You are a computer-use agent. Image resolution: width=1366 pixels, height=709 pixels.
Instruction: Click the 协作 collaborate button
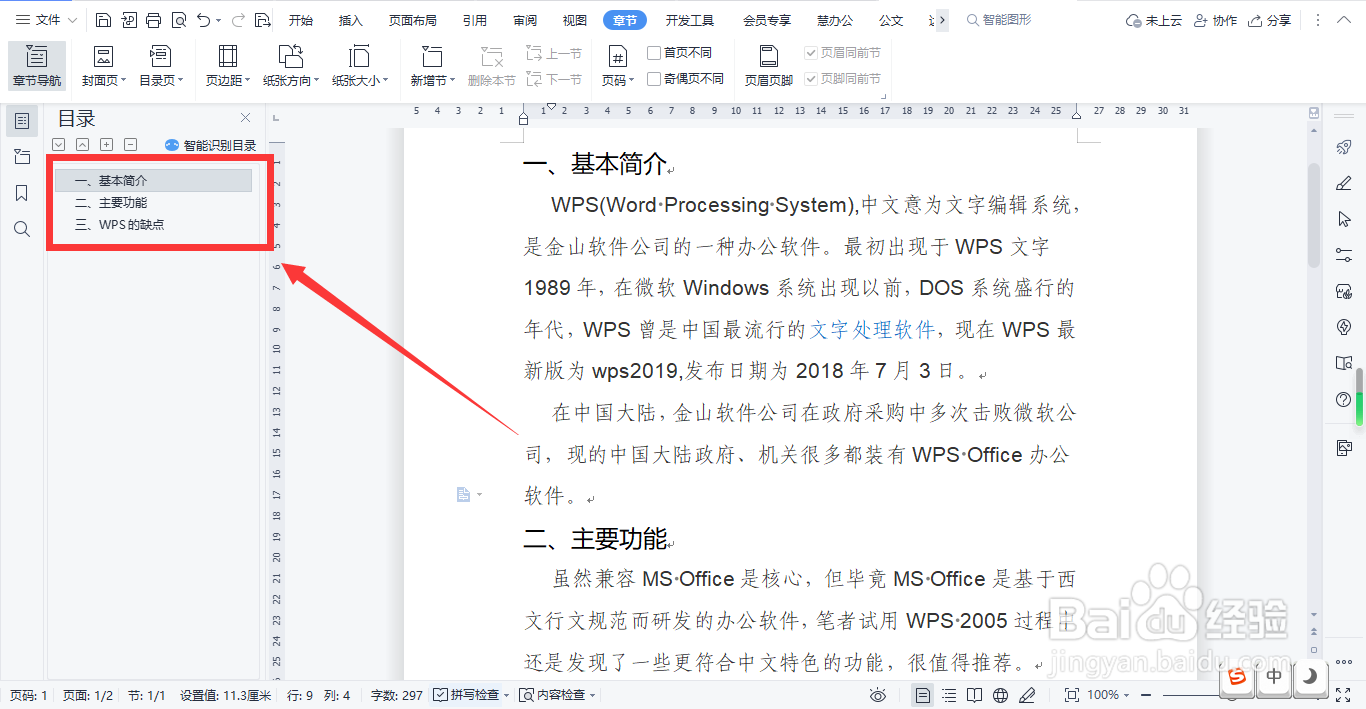pyautogui.click(x=1215, y=20)
